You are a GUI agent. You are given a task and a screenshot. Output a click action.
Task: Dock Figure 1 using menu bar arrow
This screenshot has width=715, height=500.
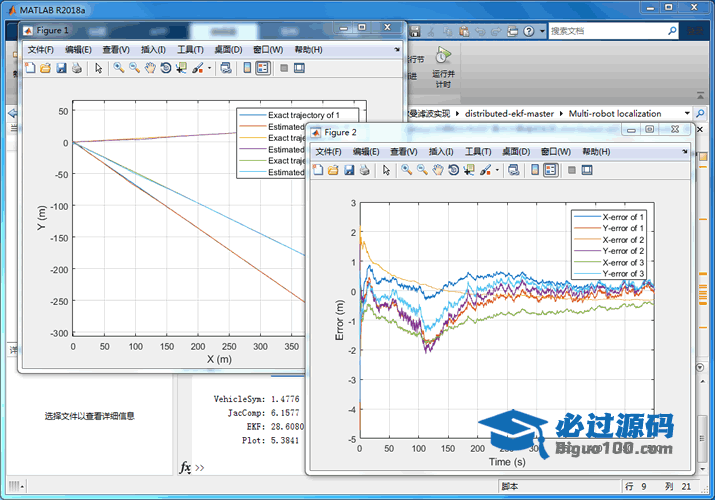pos(397,49)
